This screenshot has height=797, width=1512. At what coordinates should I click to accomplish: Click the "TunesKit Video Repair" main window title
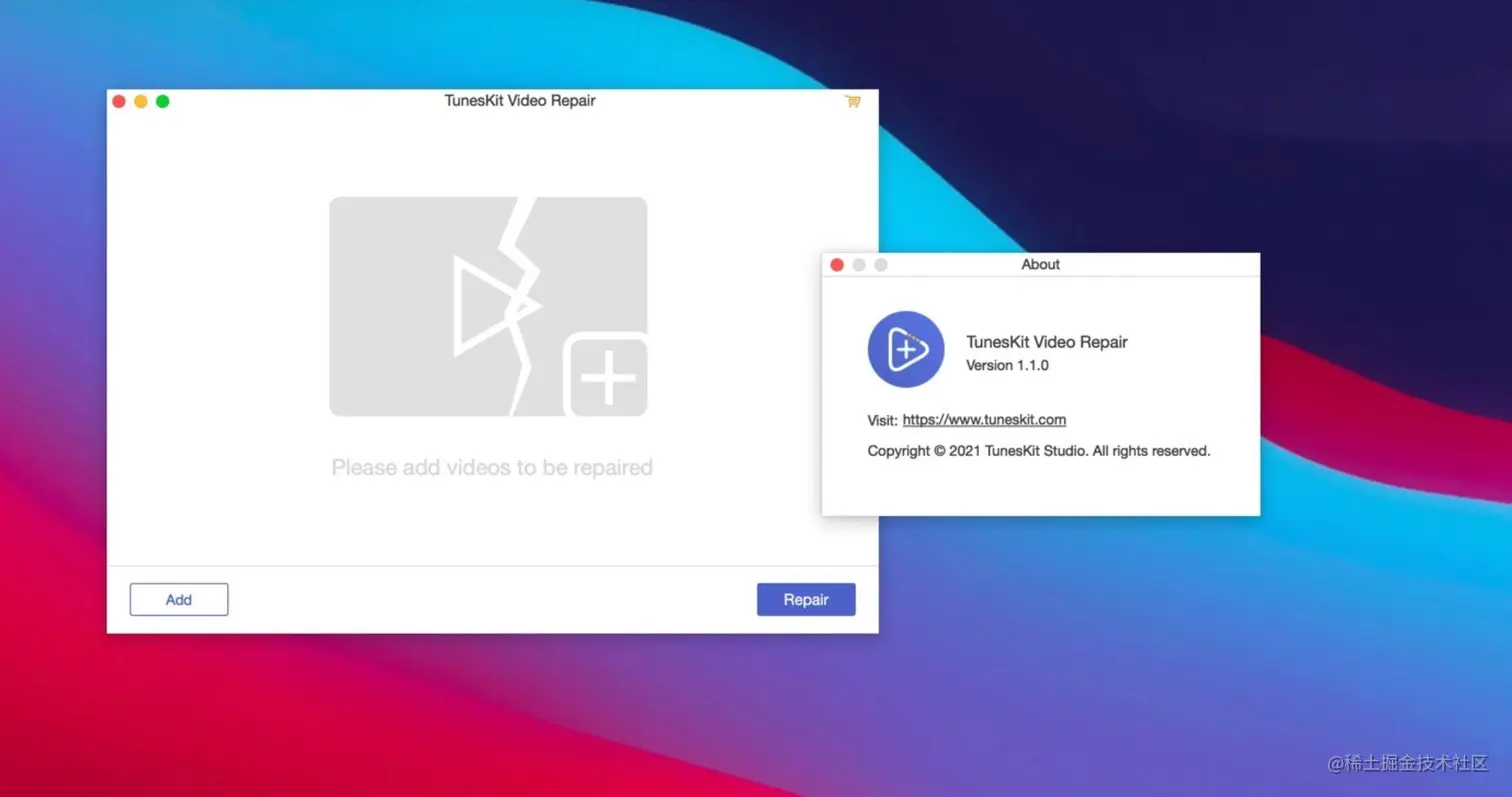click(x=520, y=101)
